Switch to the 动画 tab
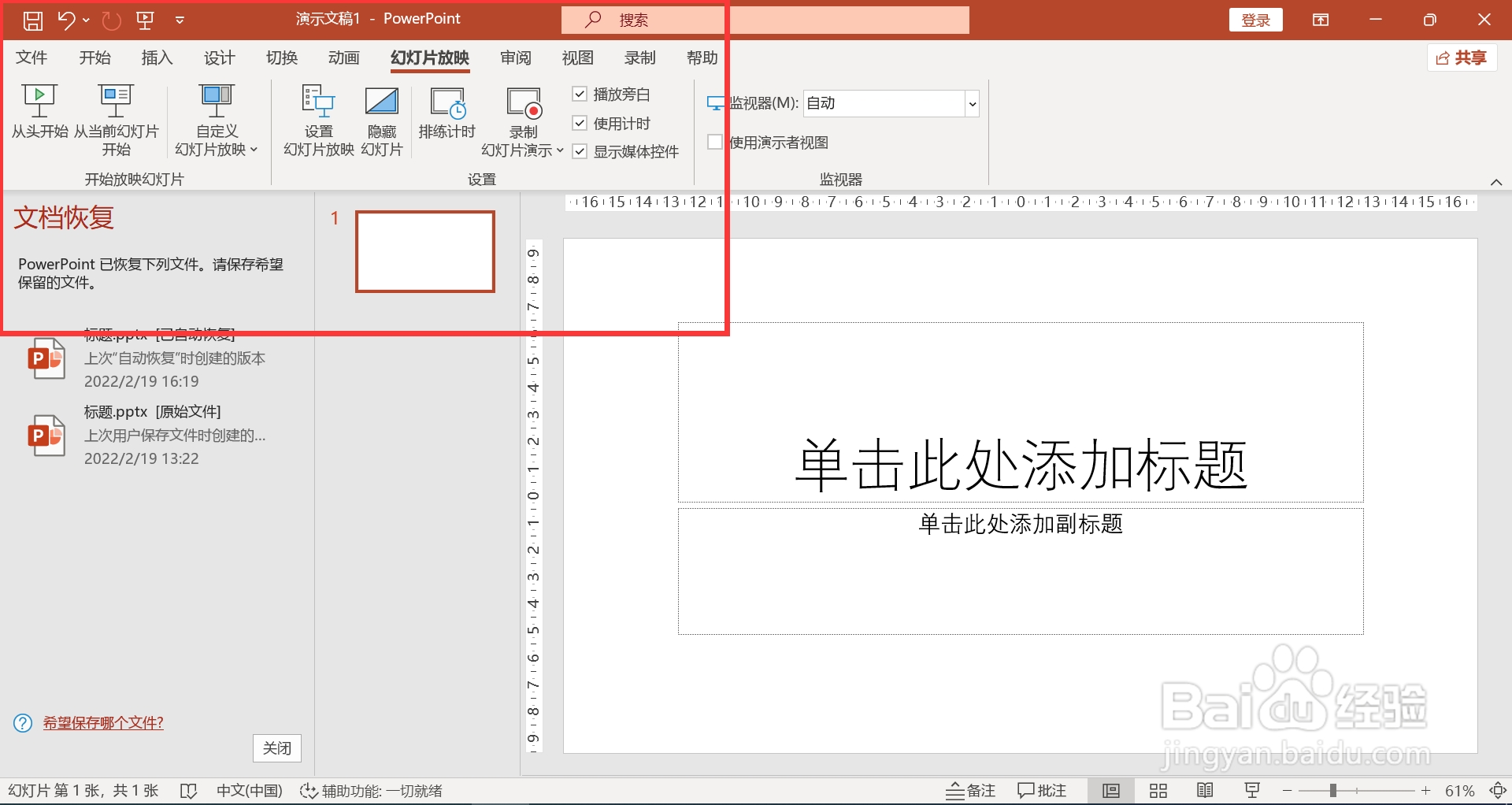 344,57
